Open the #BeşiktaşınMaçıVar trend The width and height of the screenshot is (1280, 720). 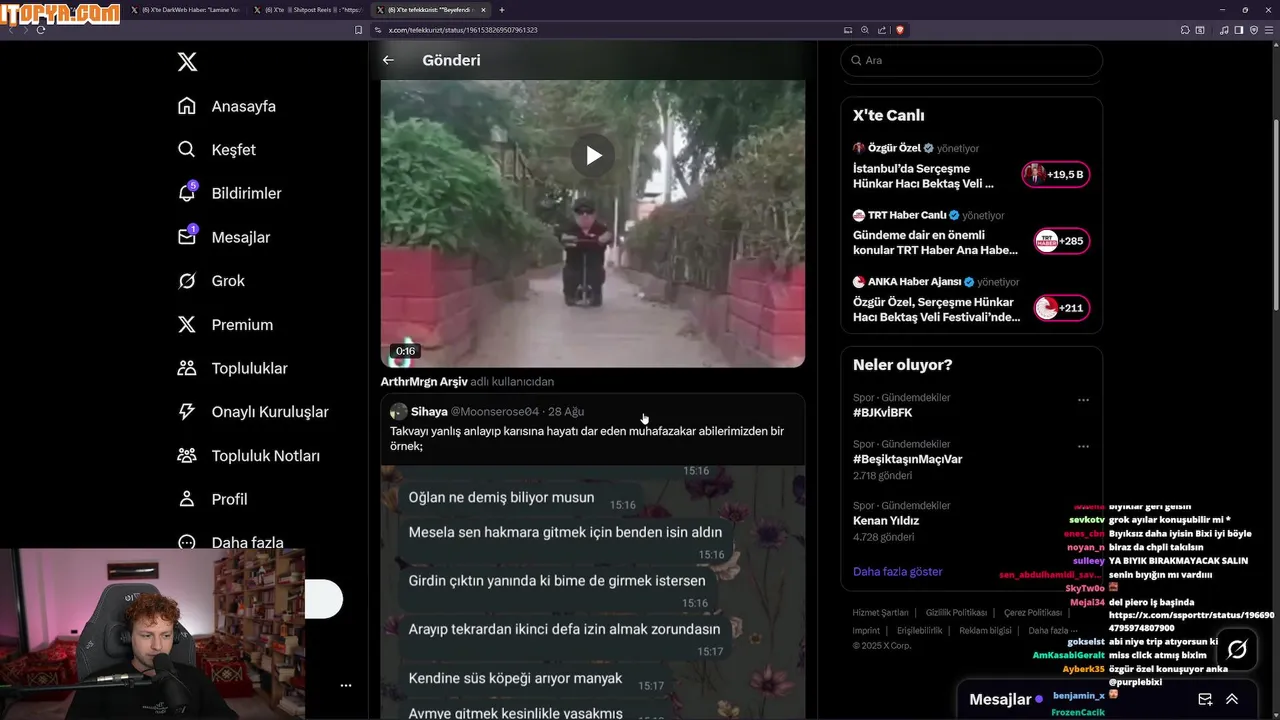[x=907, y=459]
